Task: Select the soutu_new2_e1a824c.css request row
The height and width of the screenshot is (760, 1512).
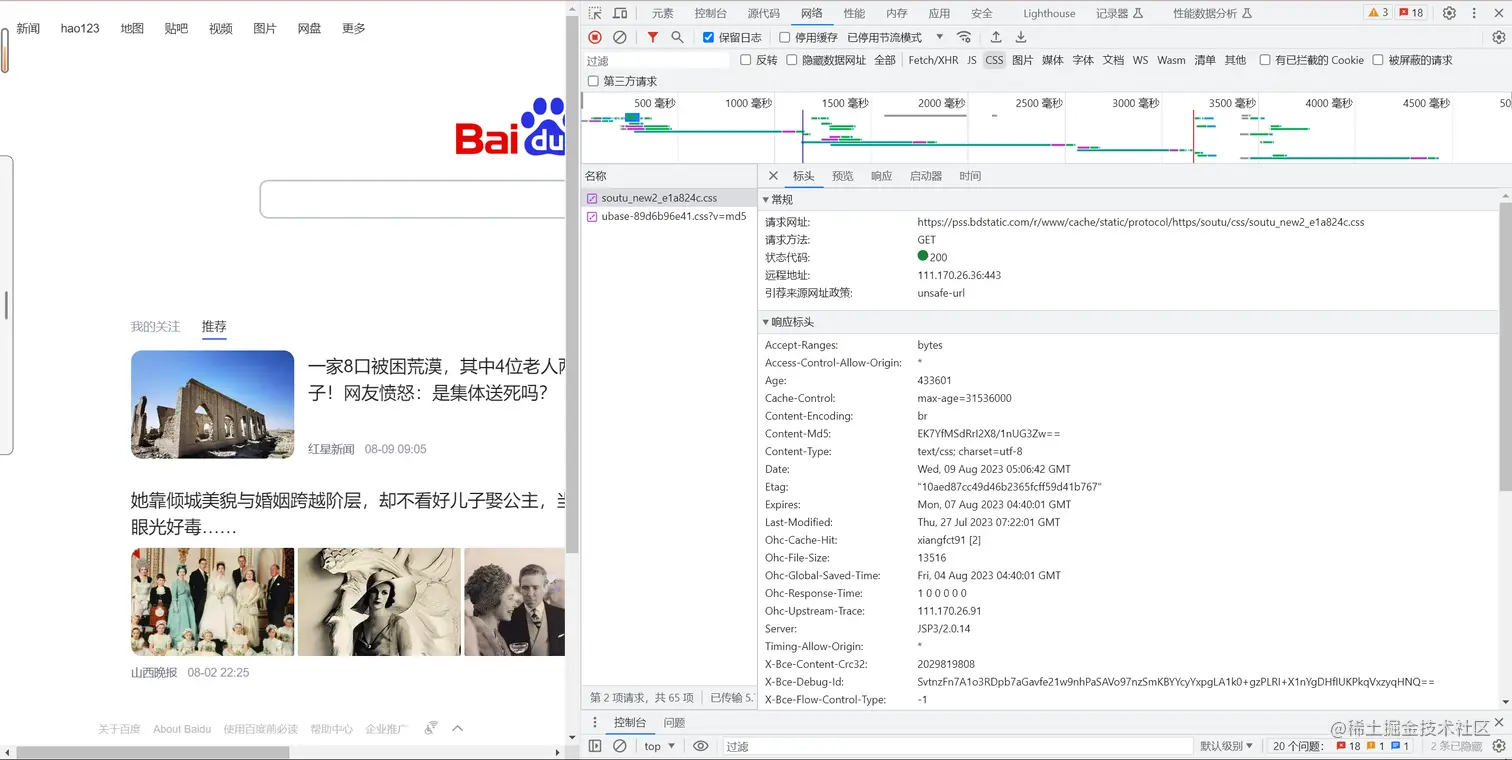Action: coord(669,198)
